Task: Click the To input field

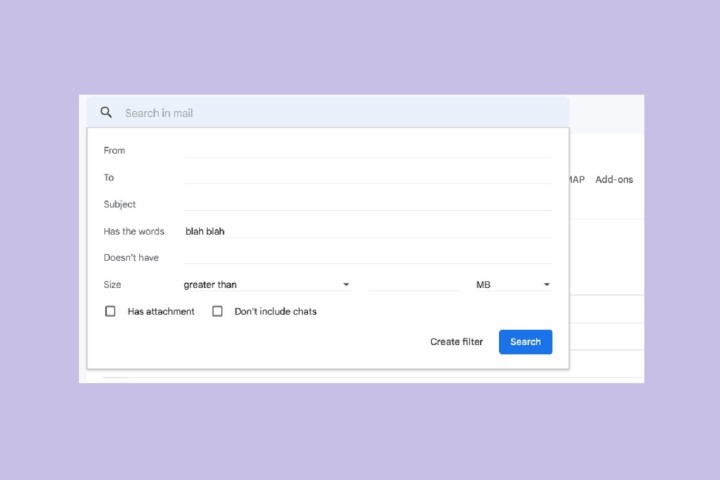Action: [368, 177]
